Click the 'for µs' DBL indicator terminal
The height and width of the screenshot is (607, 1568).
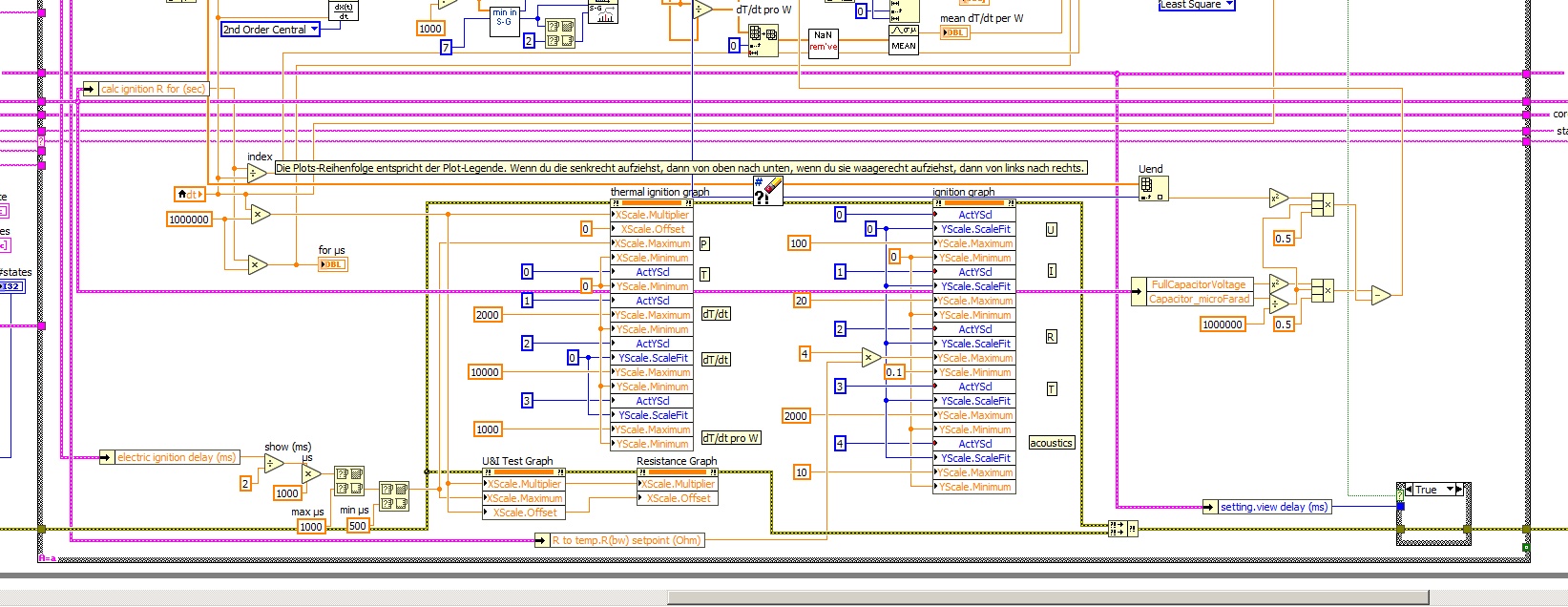[x=332, y=263]
